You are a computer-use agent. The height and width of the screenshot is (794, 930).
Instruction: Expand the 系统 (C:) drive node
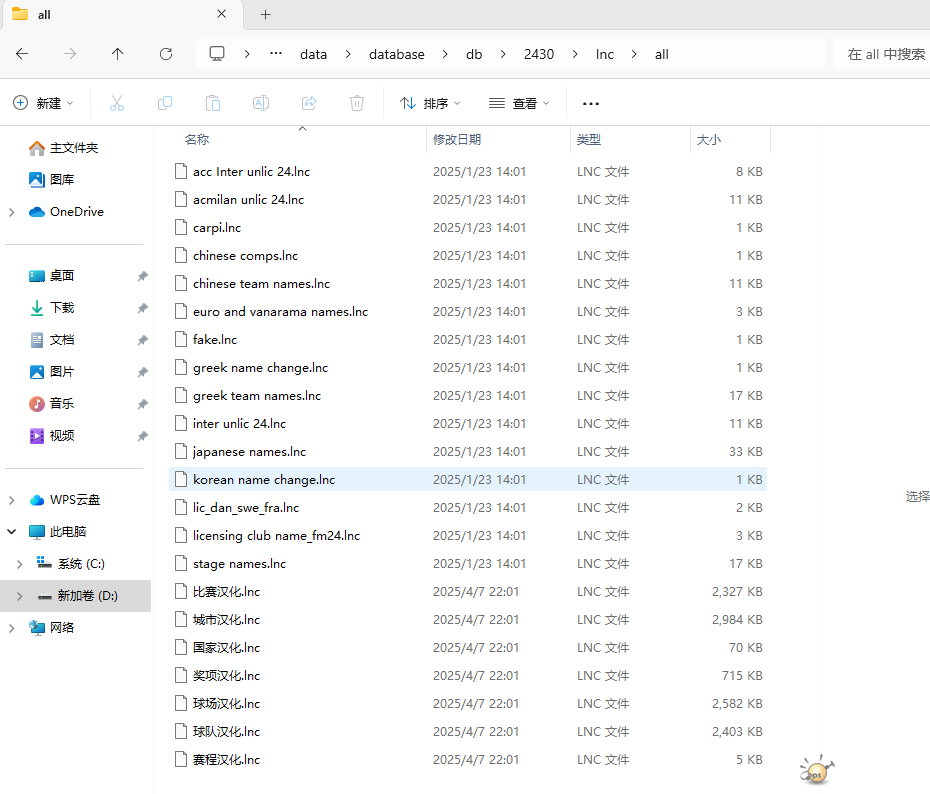[20, 564]
